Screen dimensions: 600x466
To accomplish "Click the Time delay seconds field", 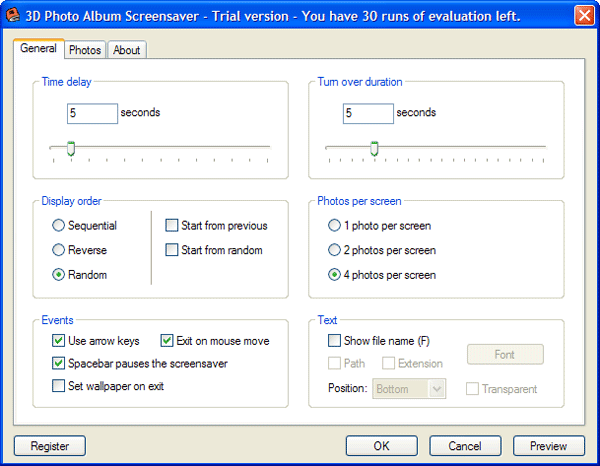I will 92,113.
